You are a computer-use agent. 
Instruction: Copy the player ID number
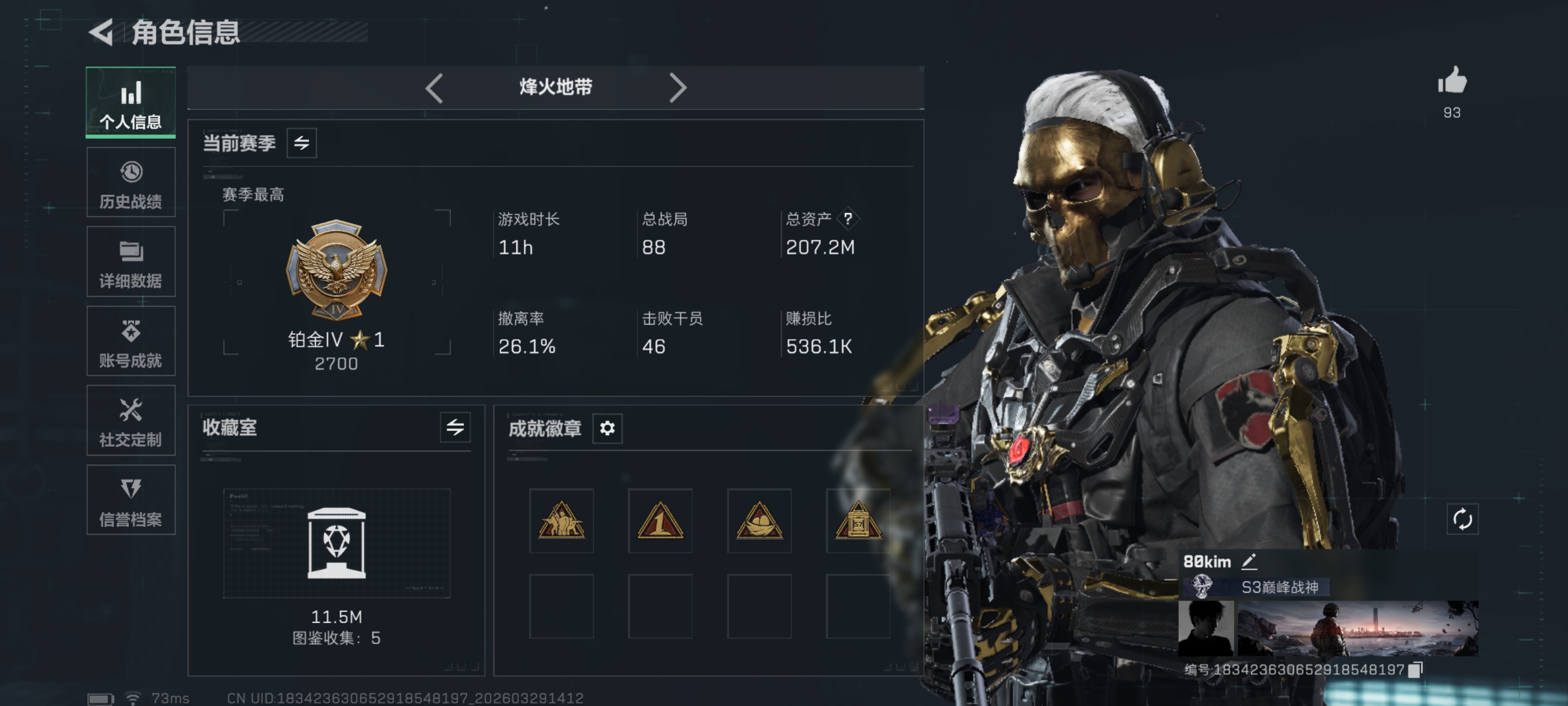[1416, 669]
